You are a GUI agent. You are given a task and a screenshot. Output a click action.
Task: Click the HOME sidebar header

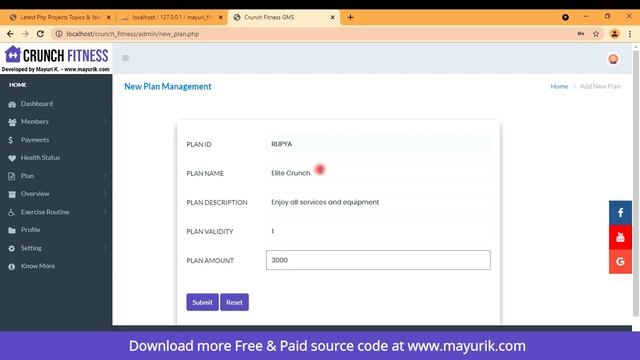pyautogui.click(x=18, y=85)
